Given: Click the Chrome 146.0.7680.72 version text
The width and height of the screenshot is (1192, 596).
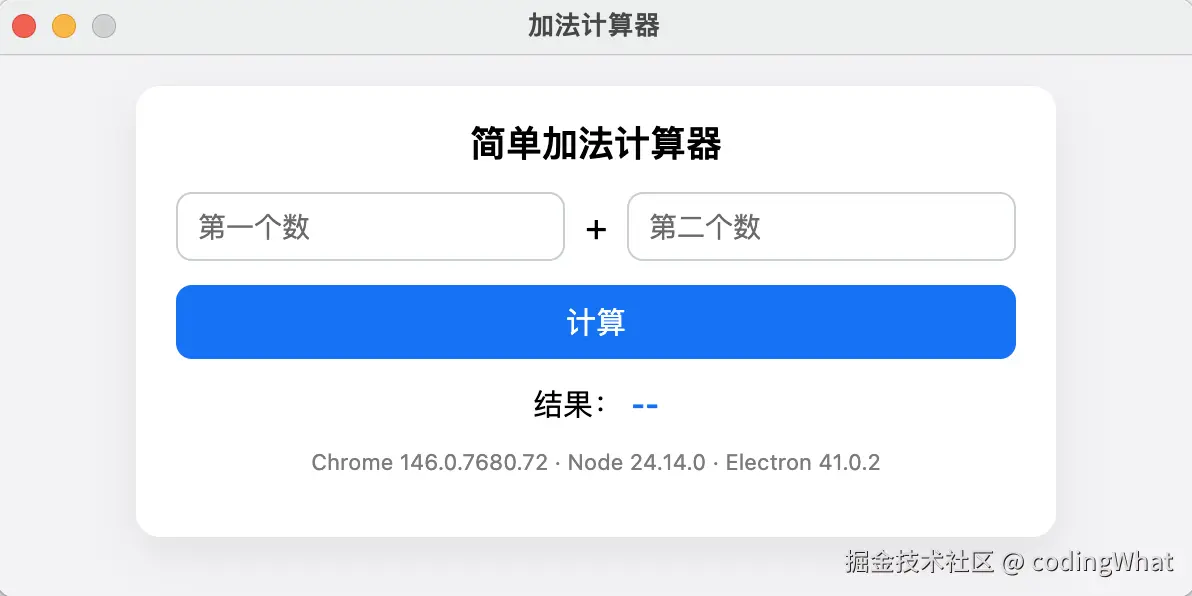Looking at the screenshot, I should coord(429,462).
